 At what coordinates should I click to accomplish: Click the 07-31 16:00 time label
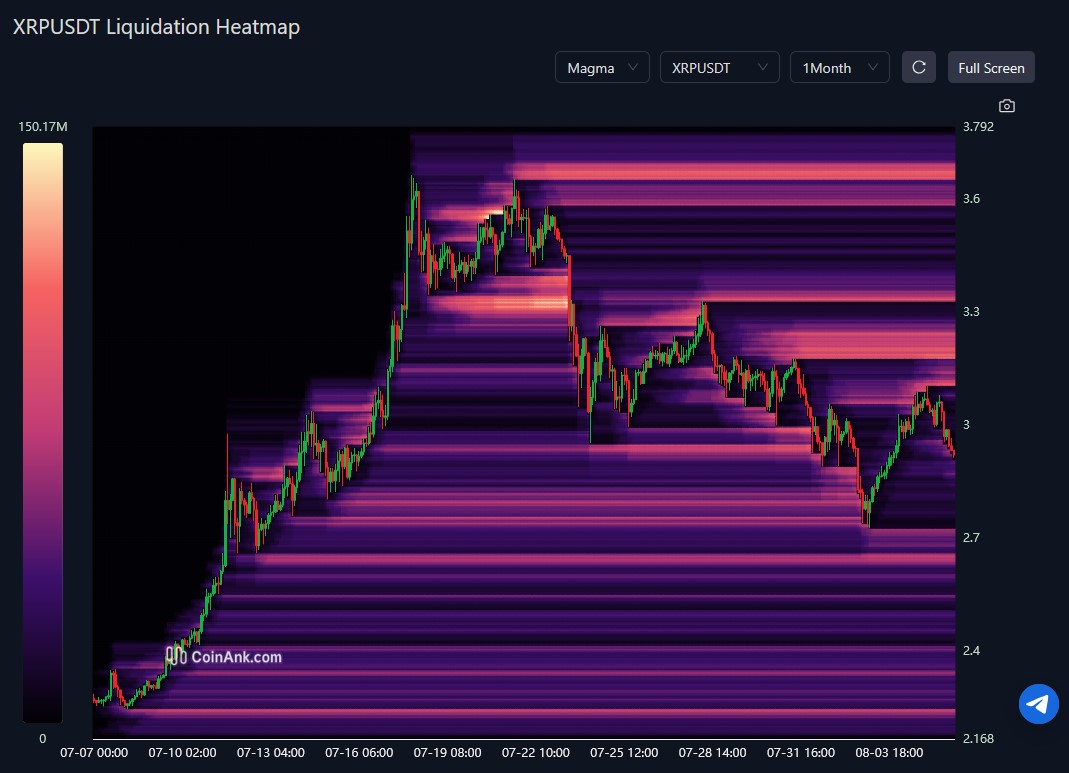(801, 753)
